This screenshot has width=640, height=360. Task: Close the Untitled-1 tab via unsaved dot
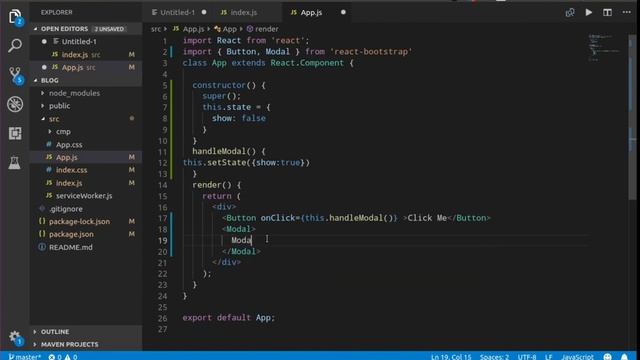point(204,12)
